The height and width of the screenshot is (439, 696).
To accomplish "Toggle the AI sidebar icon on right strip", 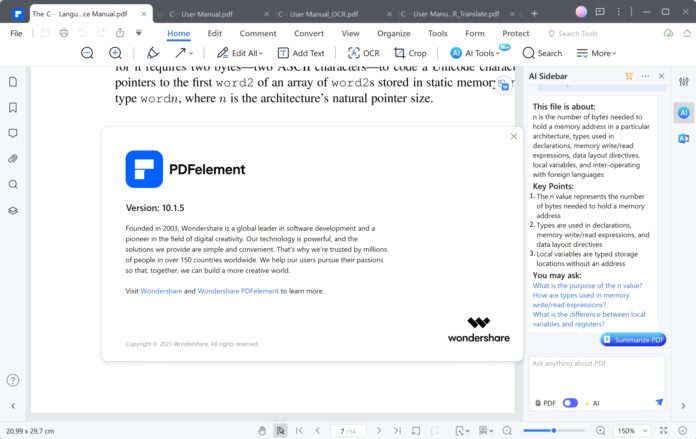I will [x=684, y=113].
